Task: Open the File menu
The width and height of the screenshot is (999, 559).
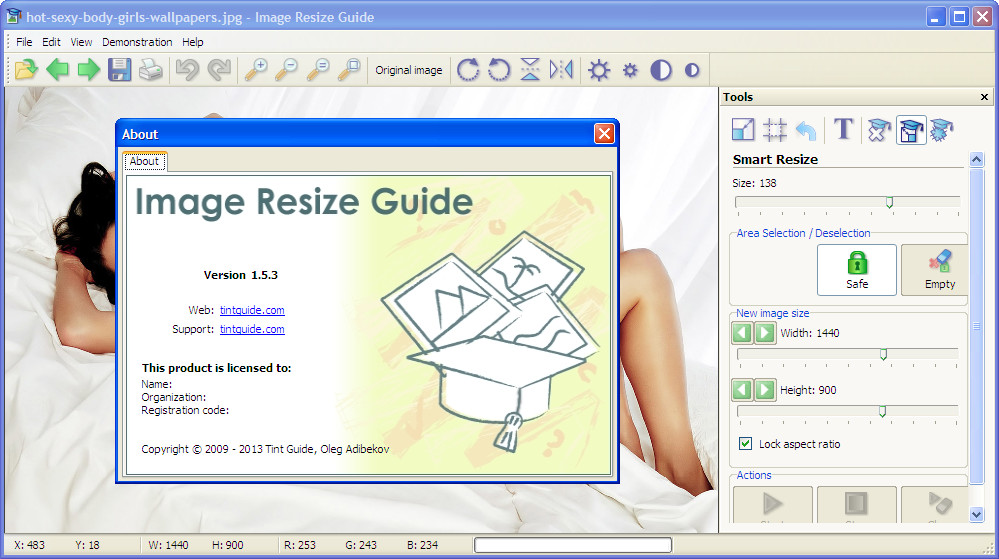Action: pyautogui.click(x=24, y=42)
